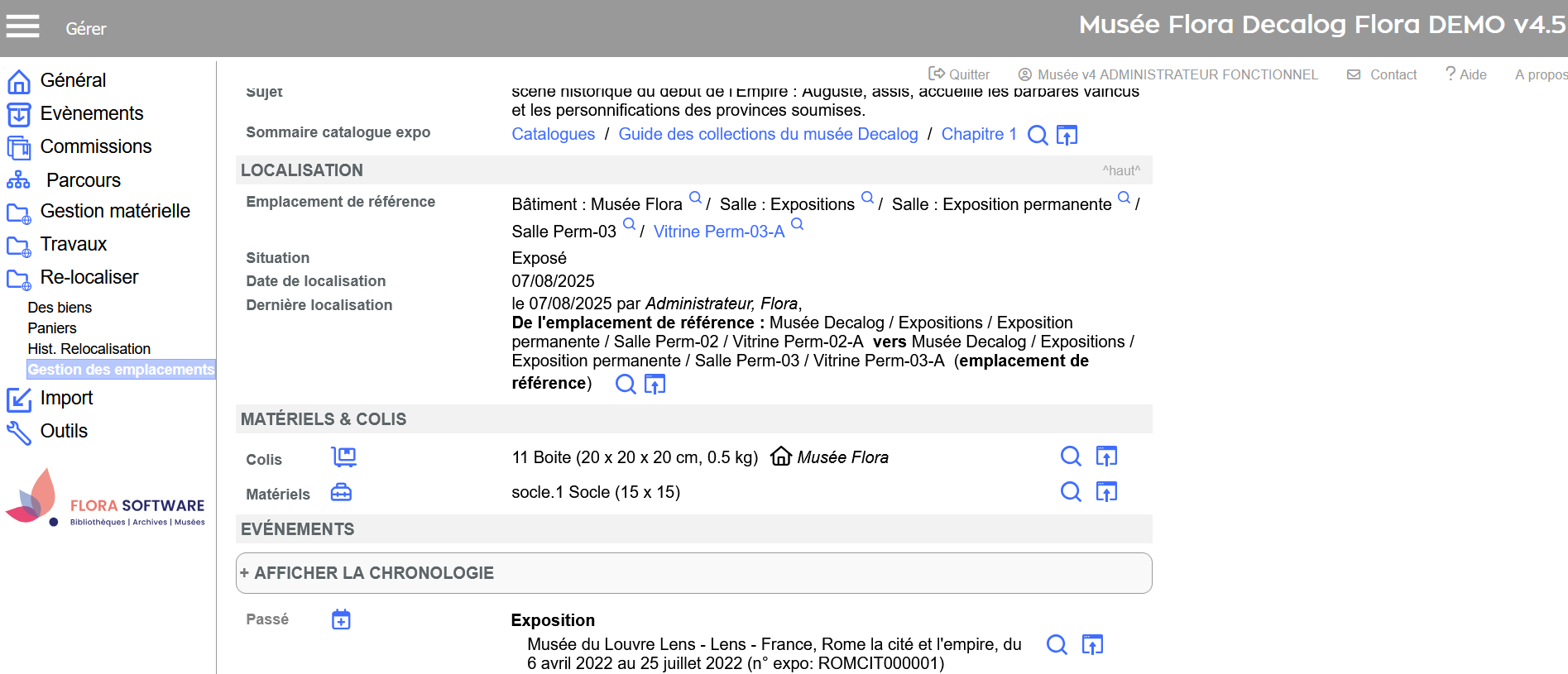The image size is (1568, 674).
Task: Select Gestion des emplacements submenu item
Action: [x=121, y=370]
